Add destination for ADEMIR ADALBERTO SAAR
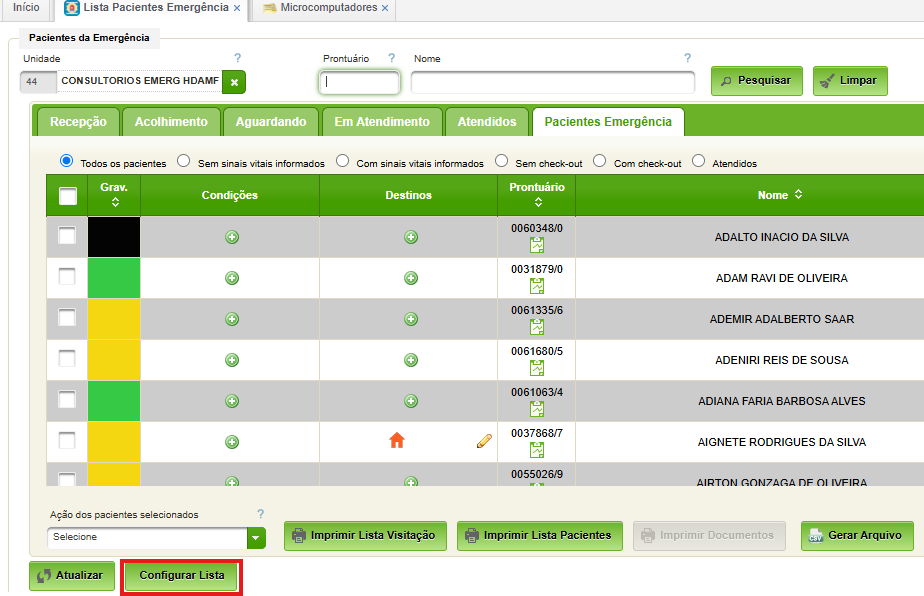 point(411,319)
